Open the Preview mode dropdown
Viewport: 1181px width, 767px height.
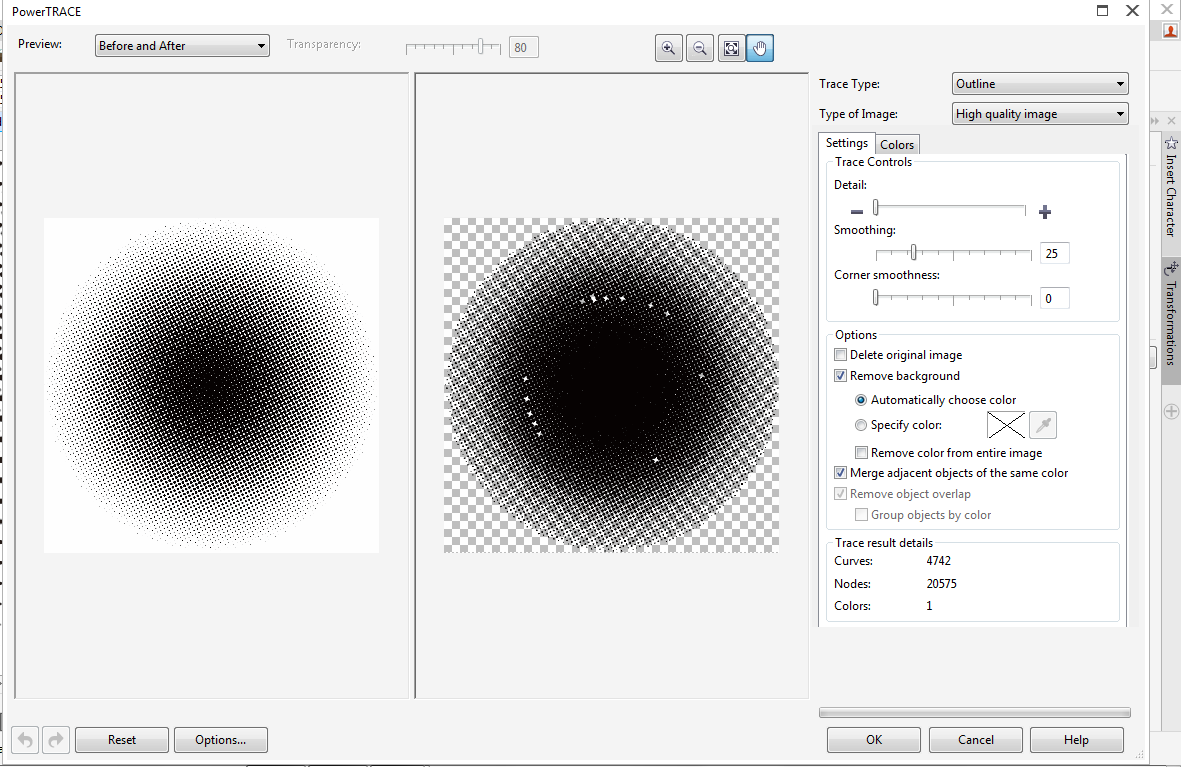182,45
